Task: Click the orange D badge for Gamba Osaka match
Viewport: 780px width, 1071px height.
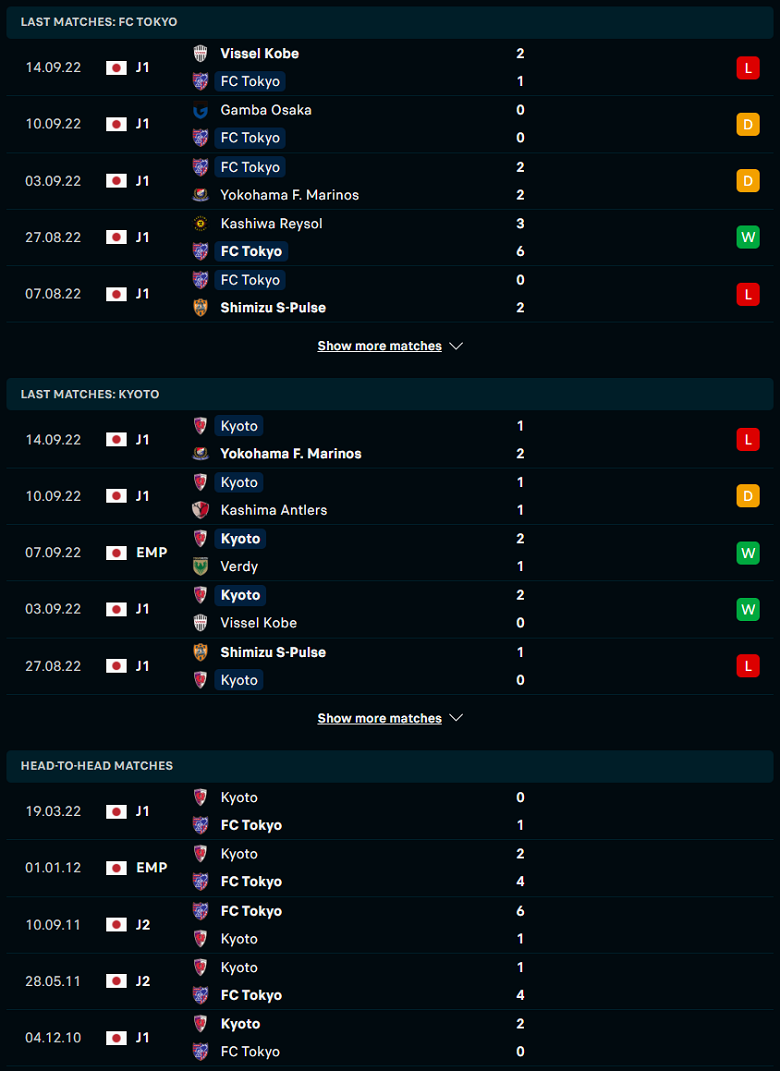Action: [x=748, y=124]
